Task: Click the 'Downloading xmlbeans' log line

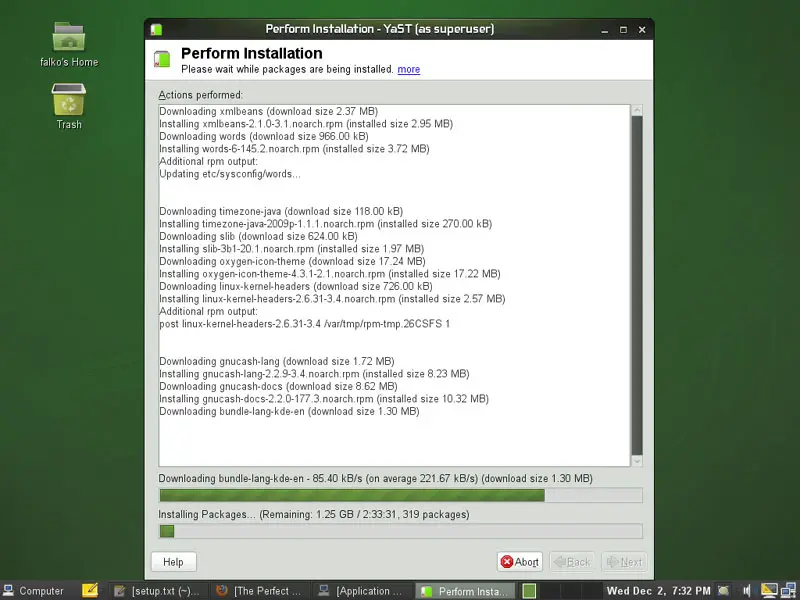Action: pos(268,111)
